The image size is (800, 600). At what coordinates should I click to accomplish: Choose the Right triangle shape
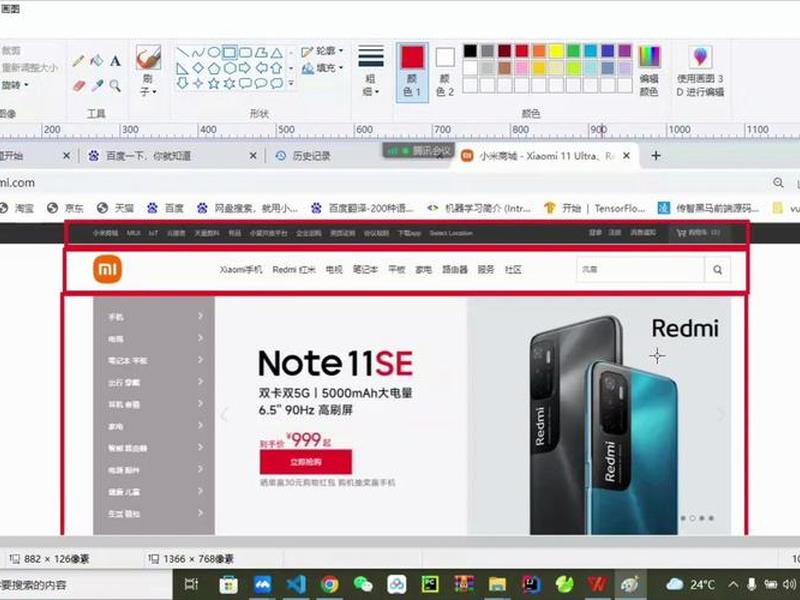coord(182,68)
